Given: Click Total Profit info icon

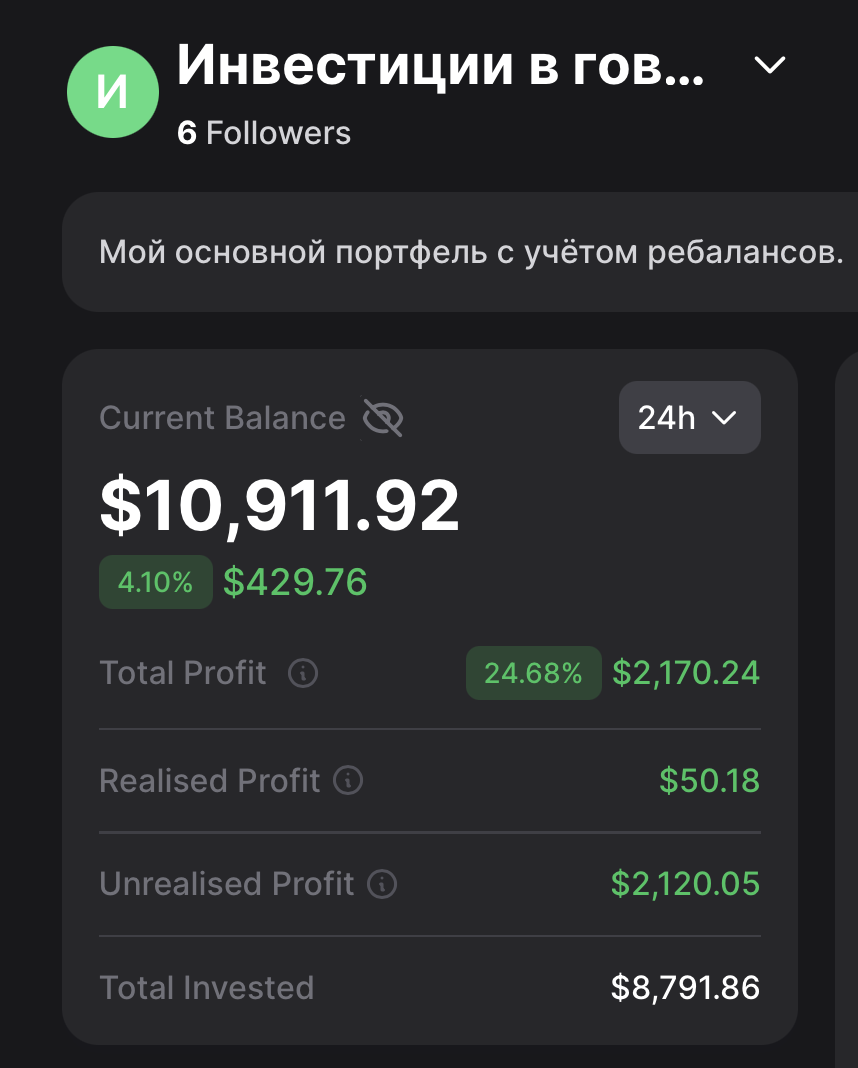Looking at the screenshot, I should coord(303,673).
